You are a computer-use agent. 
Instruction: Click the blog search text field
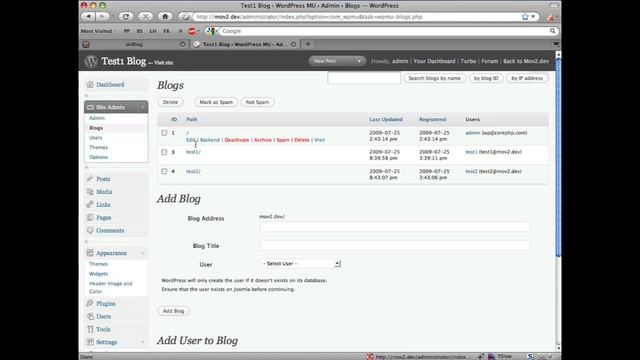pyautogui.click(x=364, y=78)
